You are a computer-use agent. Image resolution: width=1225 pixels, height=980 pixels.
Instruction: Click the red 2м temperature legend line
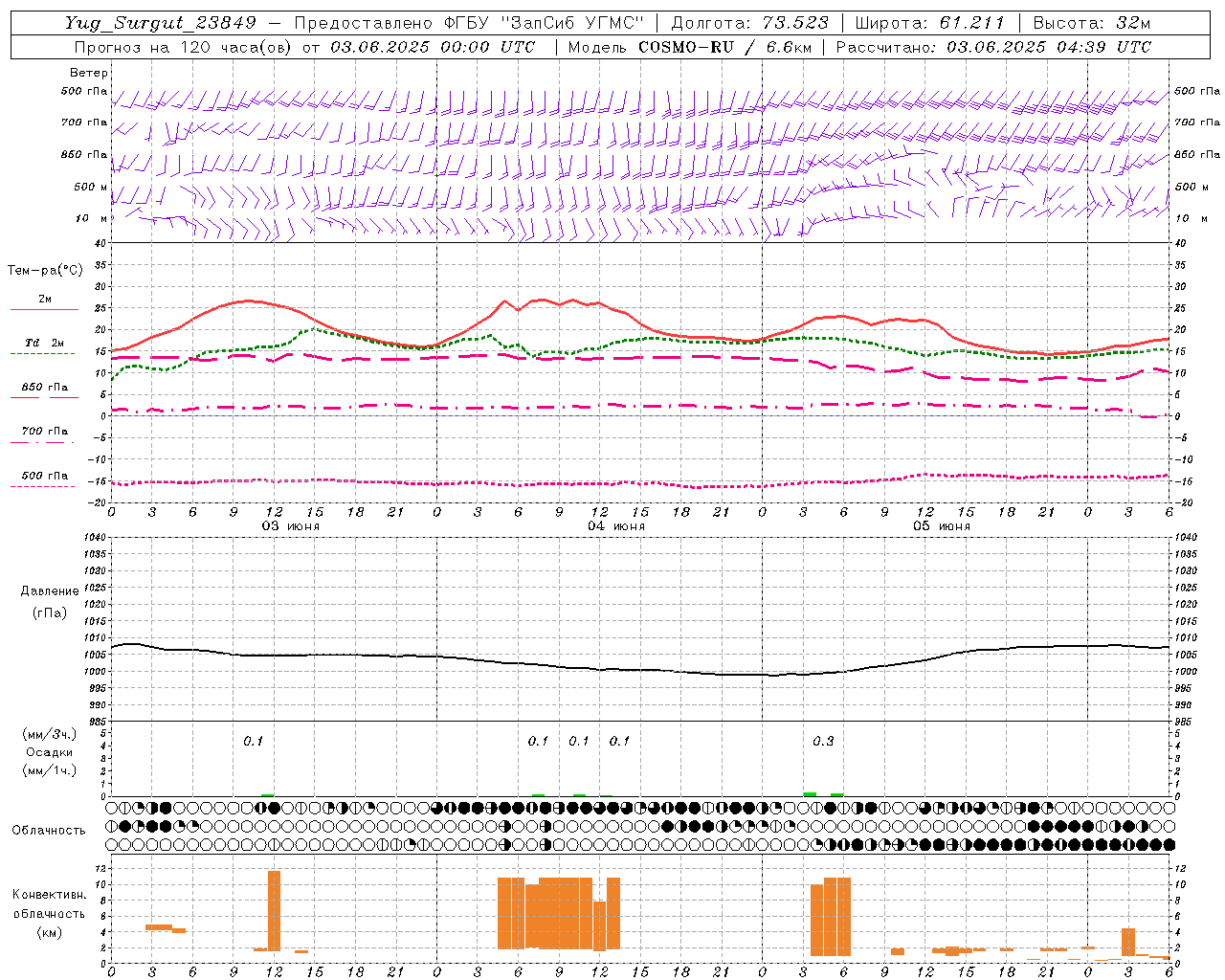(x=44, y=309)
